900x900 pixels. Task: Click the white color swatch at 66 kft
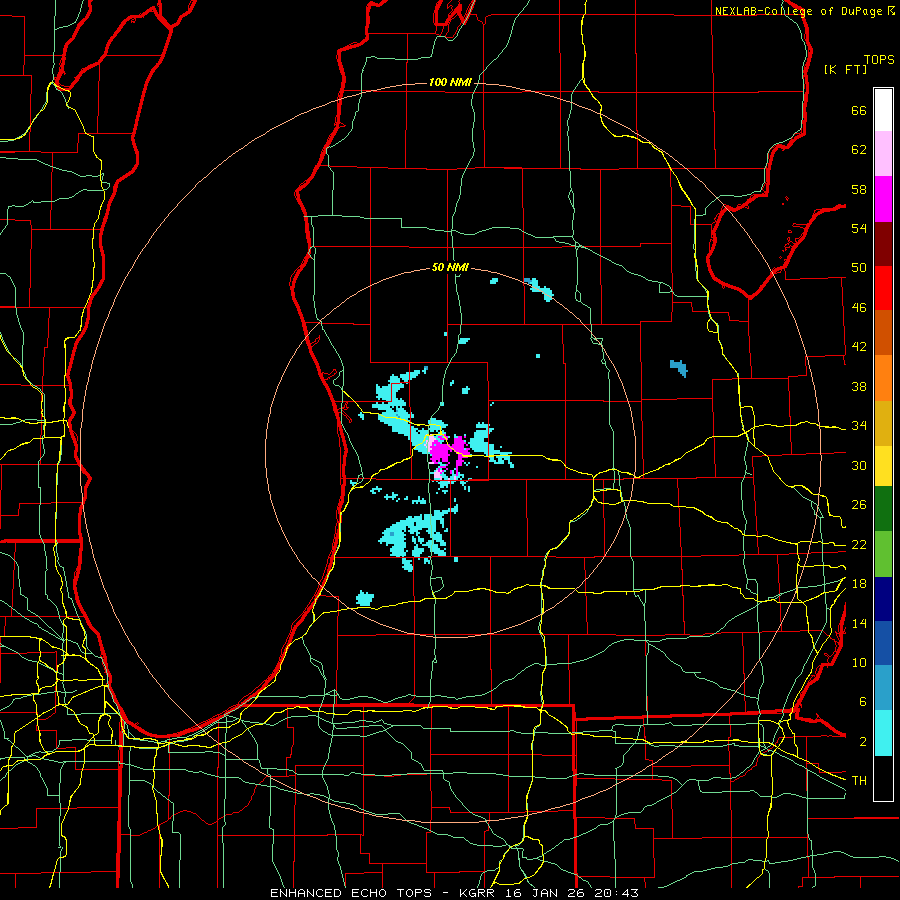[x=883, y=110]
